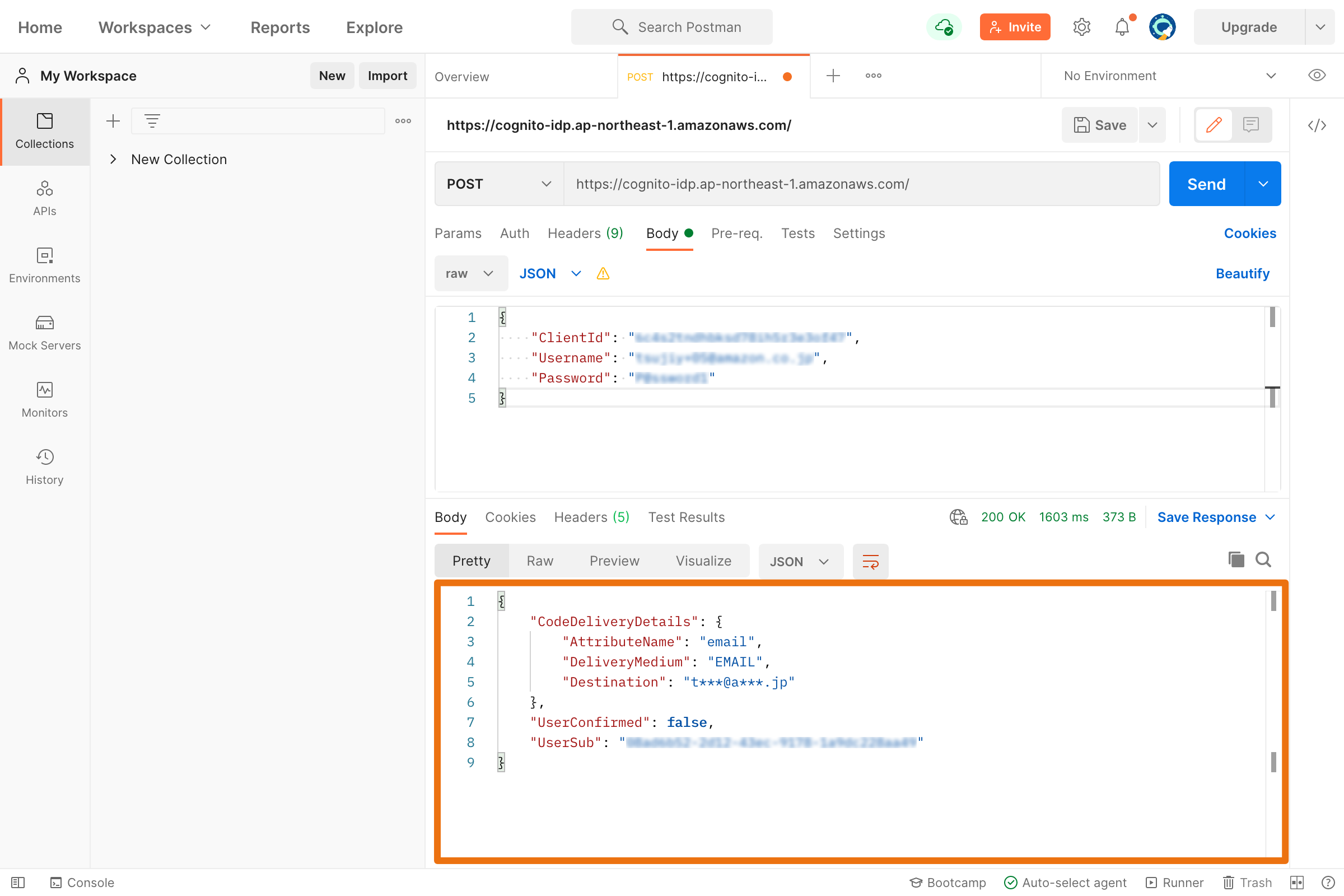Switch to response Headers (5) tab
This screenshot has height=896, width=1344.
point(591,517)
